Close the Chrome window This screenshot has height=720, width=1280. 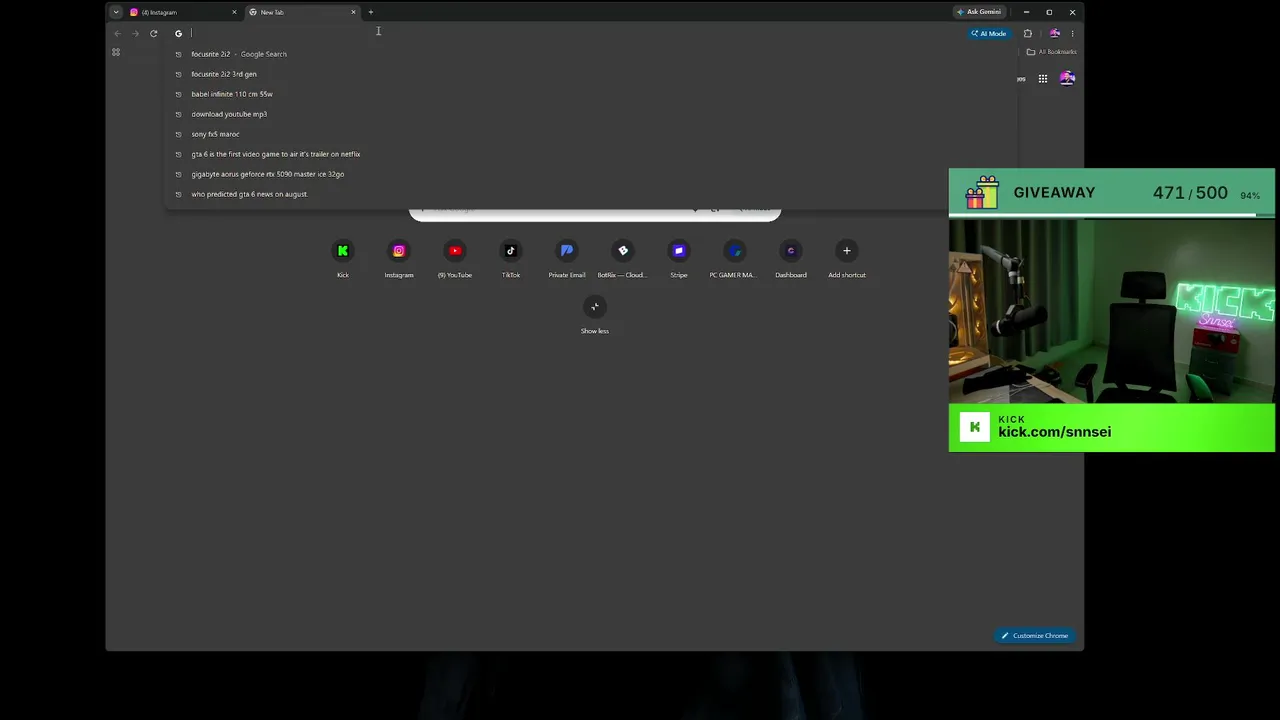pos(1072,12)
